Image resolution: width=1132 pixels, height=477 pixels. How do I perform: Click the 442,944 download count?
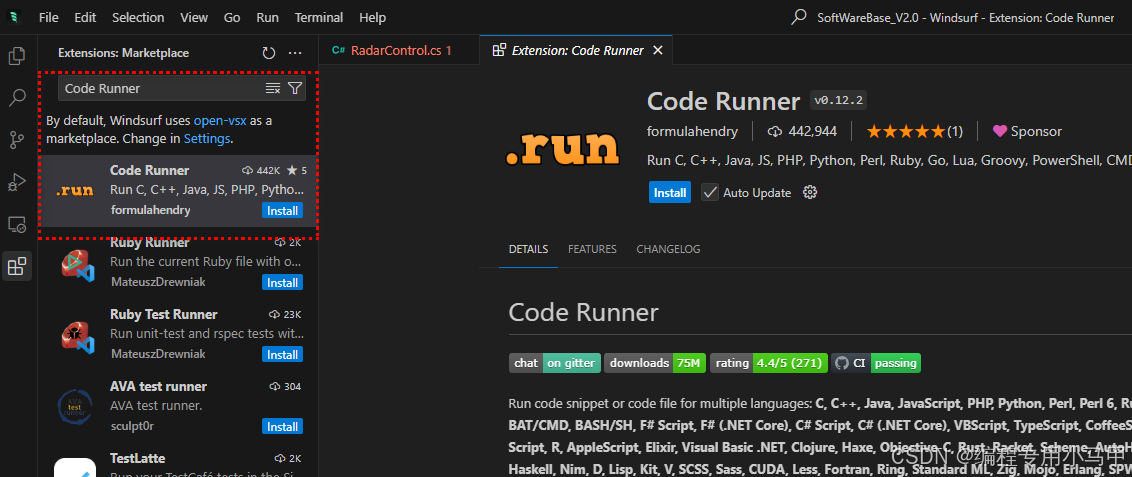(x=802, y=131)
